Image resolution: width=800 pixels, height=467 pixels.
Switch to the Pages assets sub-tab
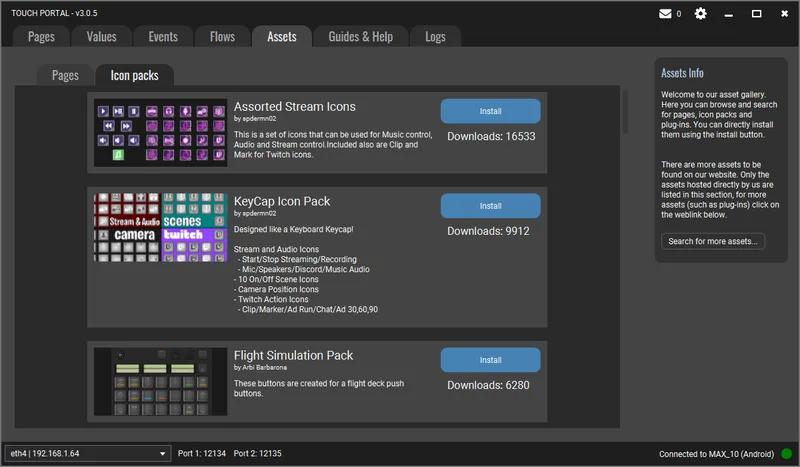[x=65, y=75]
